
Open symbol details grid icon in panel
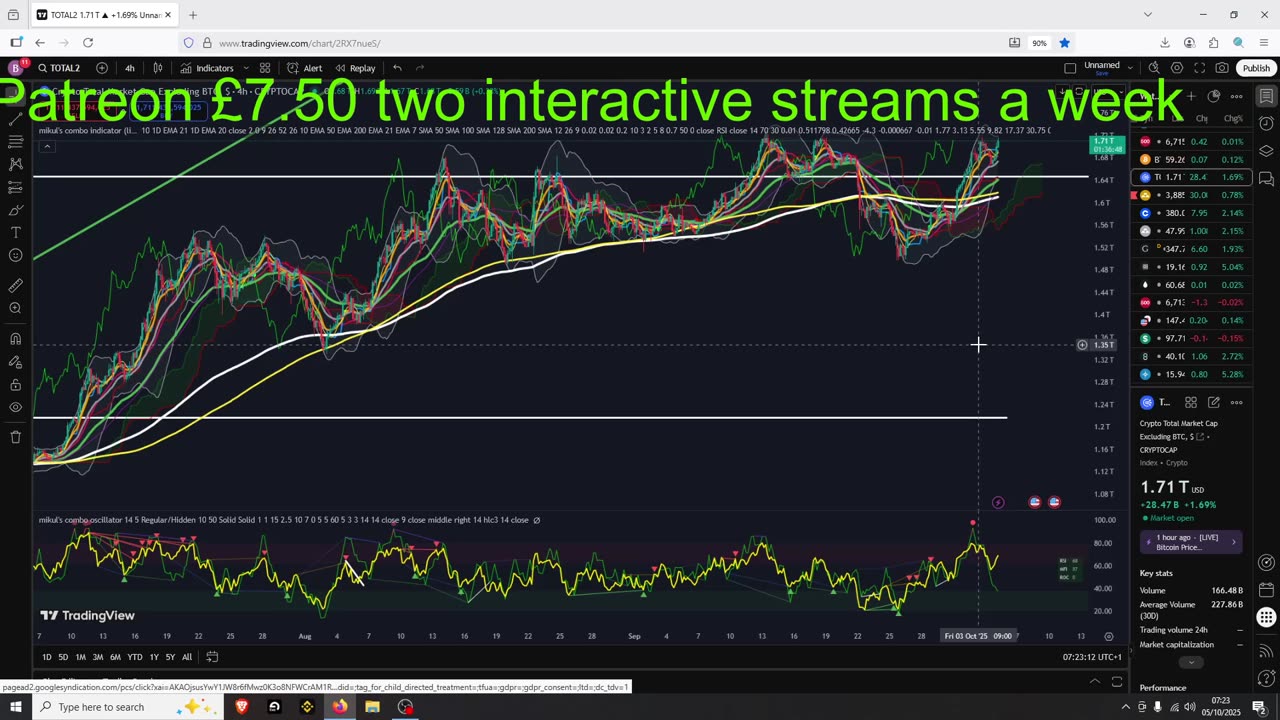tap(1191, 402)
